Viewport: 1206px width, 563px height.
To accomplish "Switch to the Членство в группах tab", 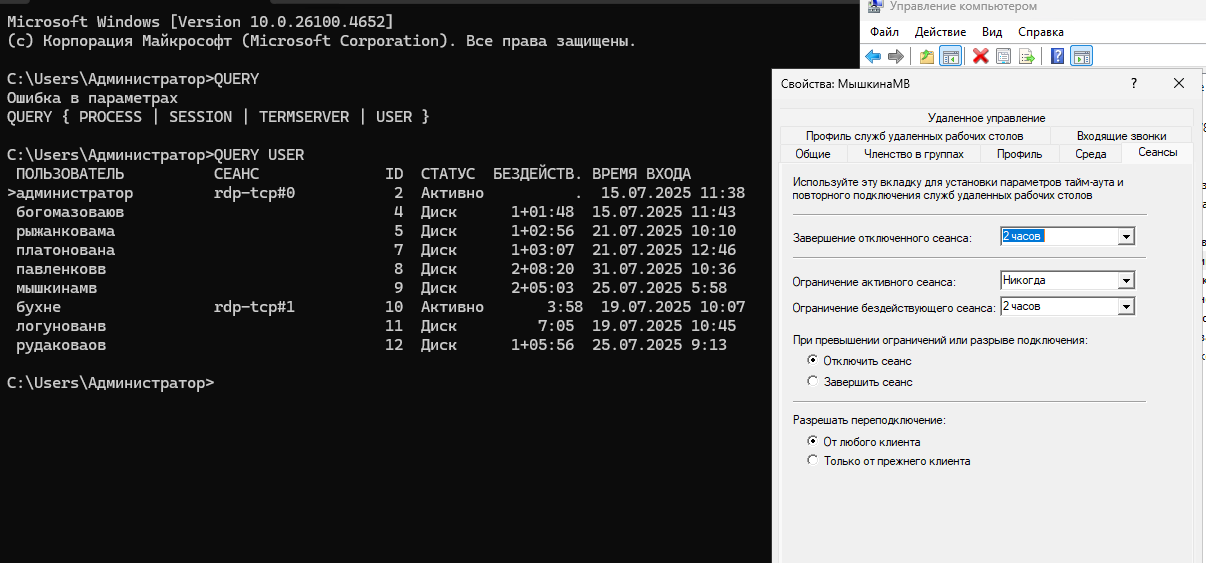I will [x=914, y=154].
